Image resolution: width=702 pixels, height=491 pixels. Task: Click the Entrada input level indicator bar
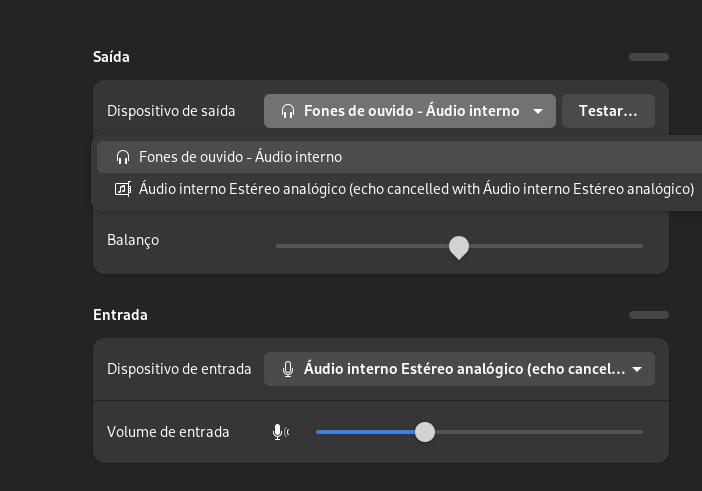click(649, 315)
